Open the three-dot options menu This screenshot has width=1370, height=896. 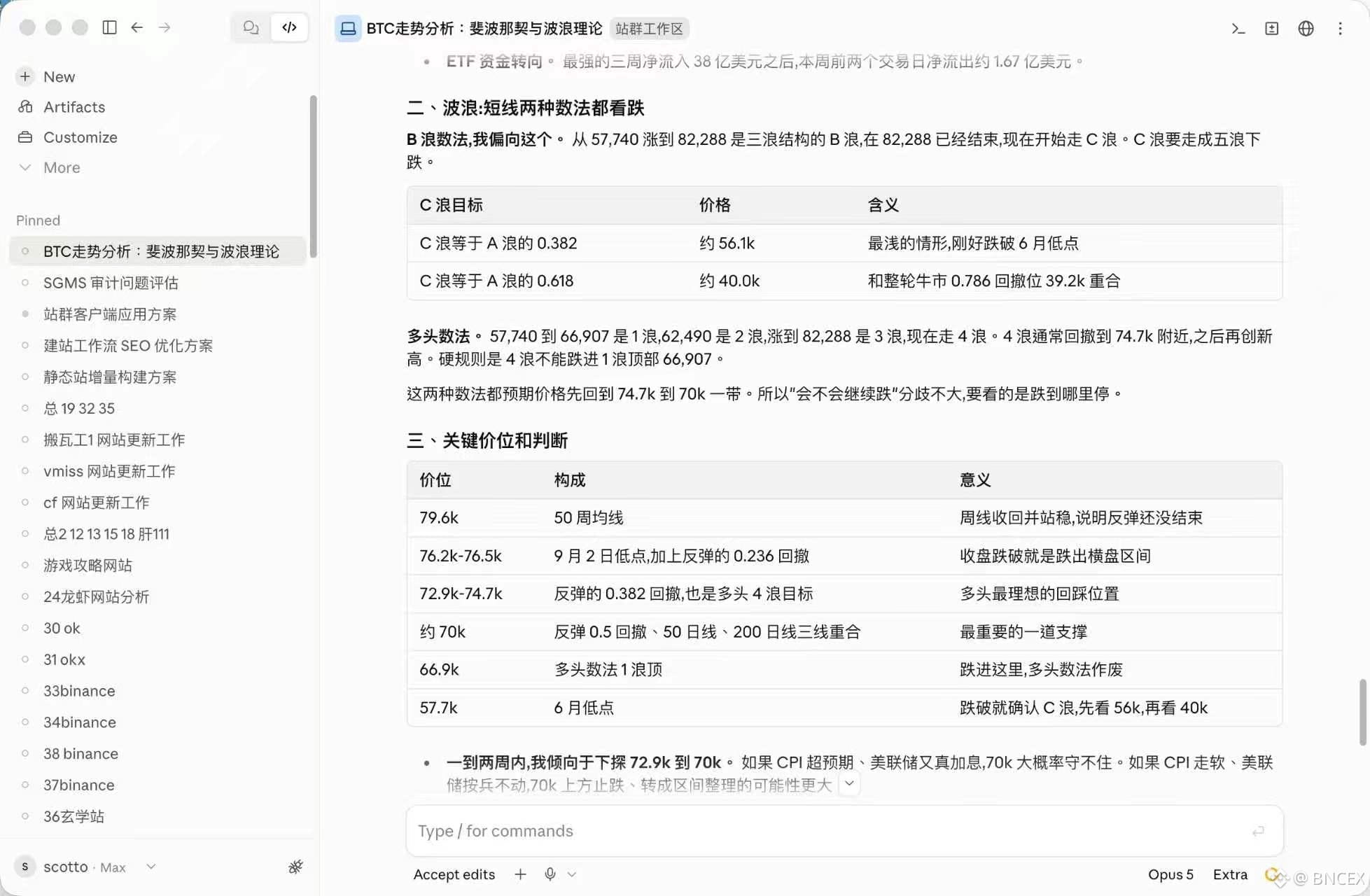(1340, 29)
